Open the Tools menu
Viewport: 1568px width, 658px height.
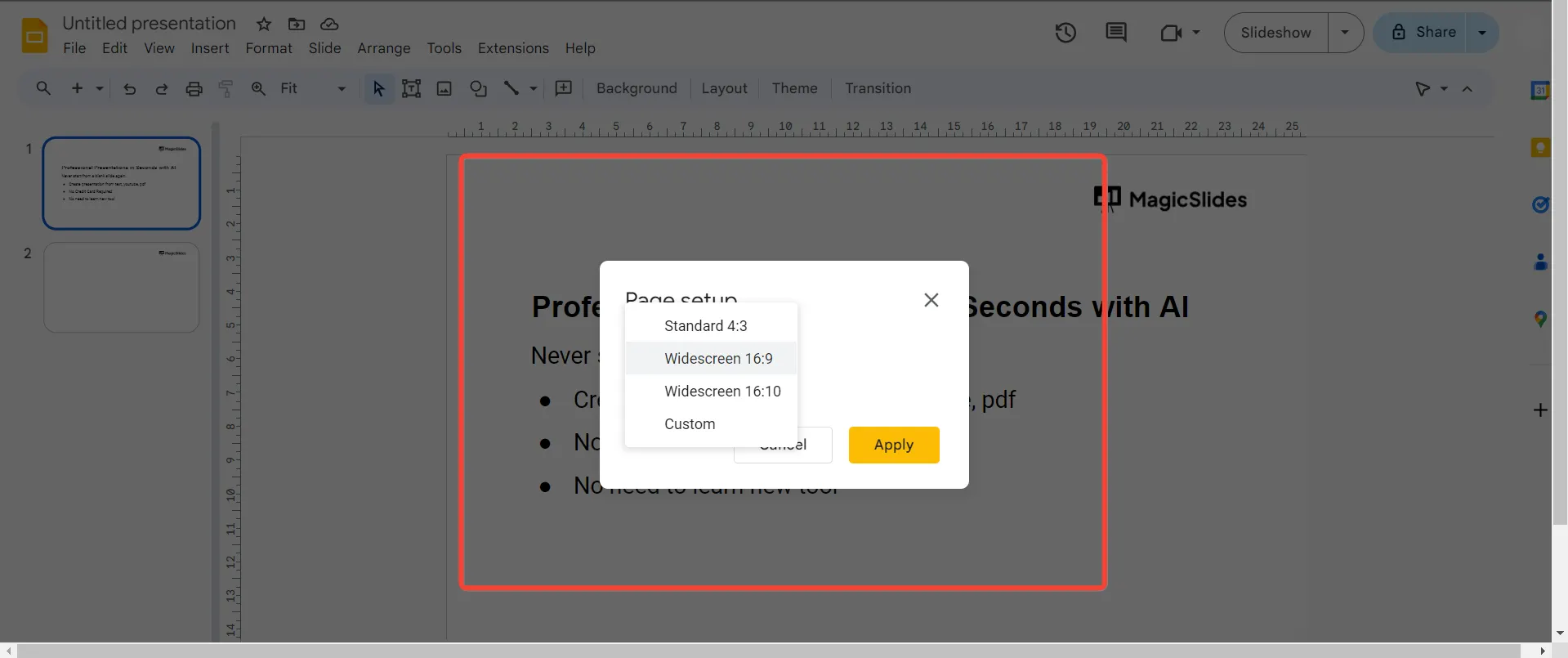click(444, 48)
